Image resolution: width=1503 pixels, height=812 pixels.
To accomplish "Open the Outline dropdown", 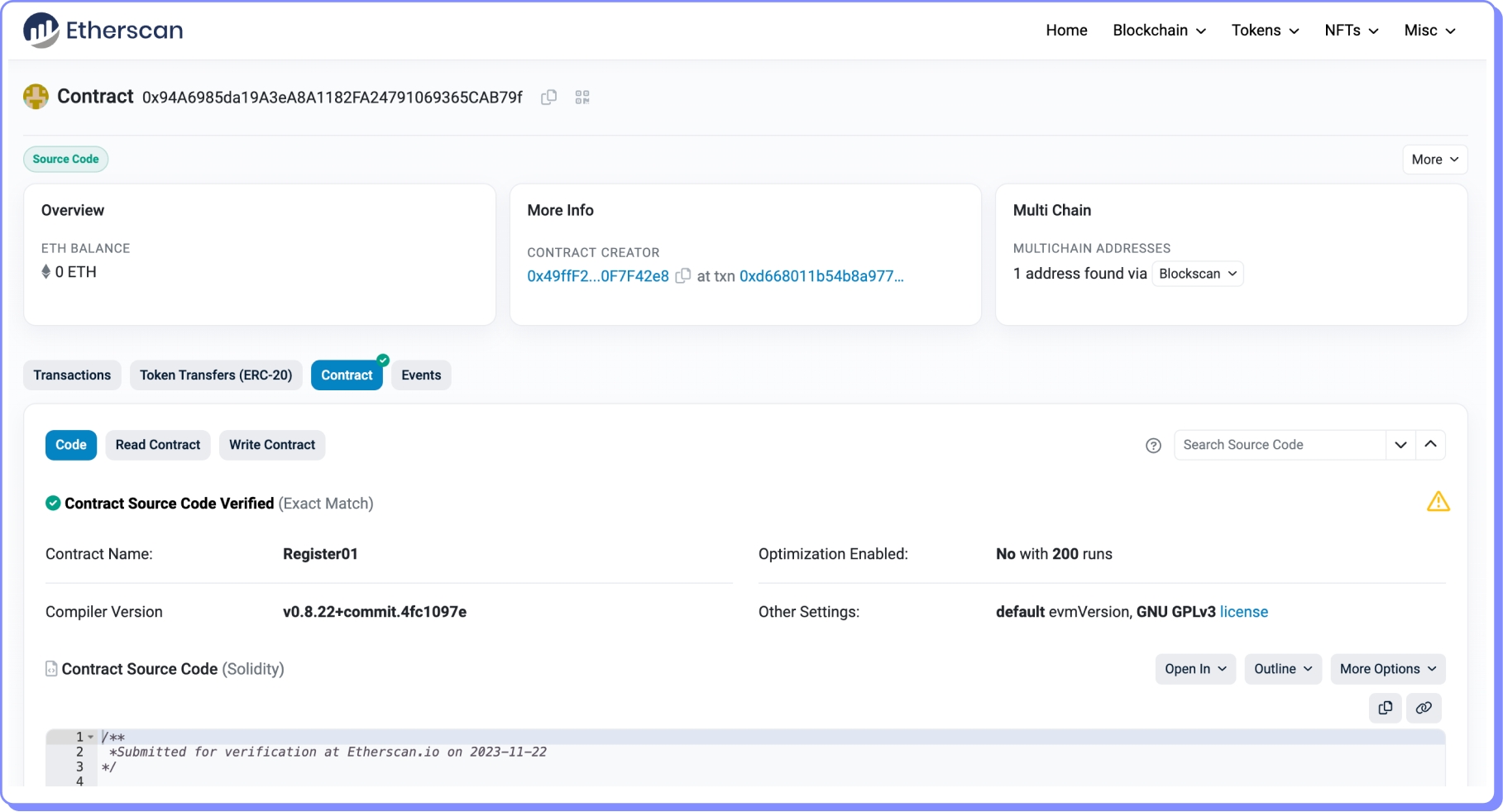I will tap(1282, 669).
